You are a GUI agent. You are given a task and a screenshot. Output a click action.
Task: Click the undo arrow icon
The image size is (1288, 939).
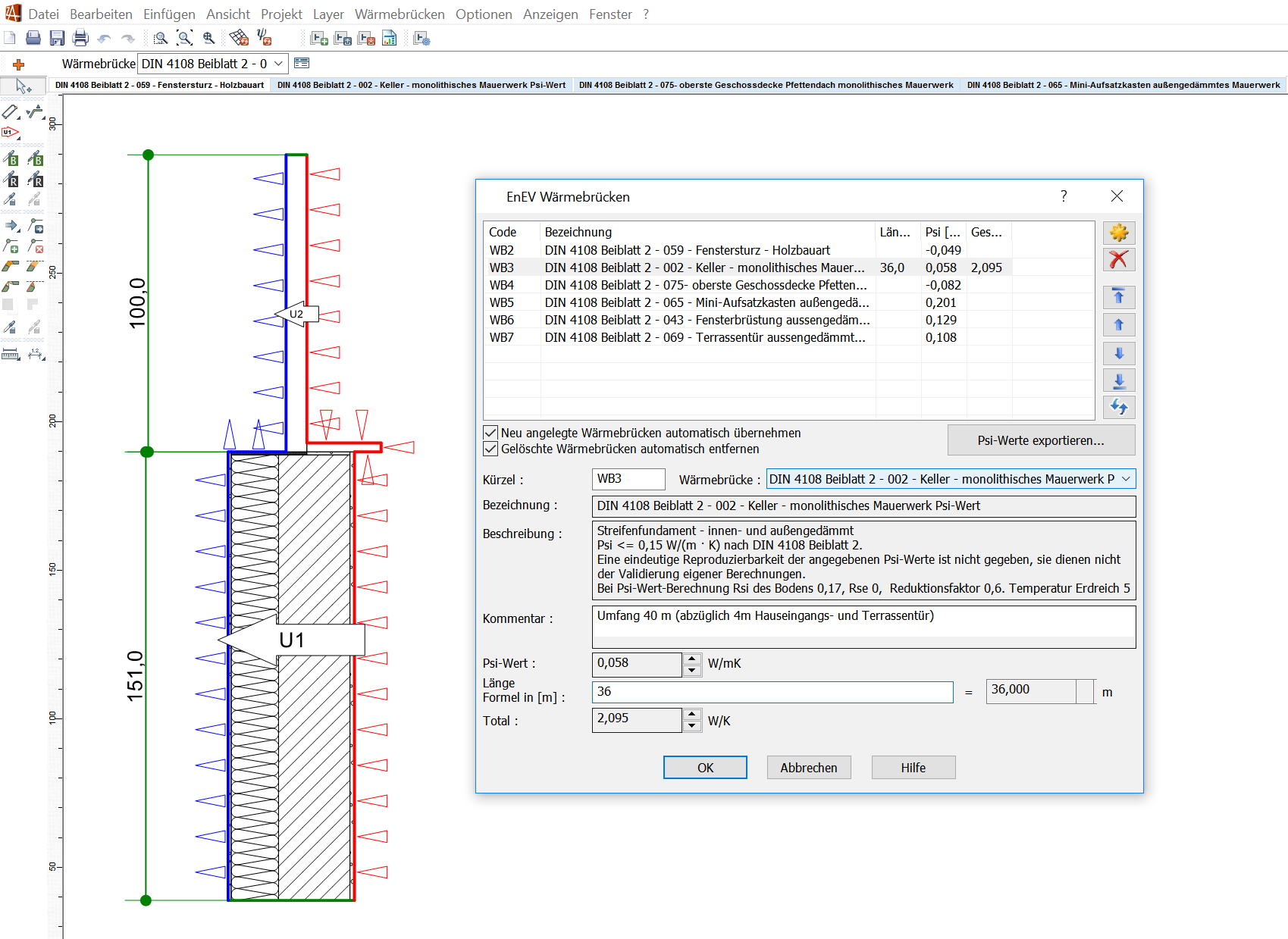pyautogui.click(x=104, y=38)
